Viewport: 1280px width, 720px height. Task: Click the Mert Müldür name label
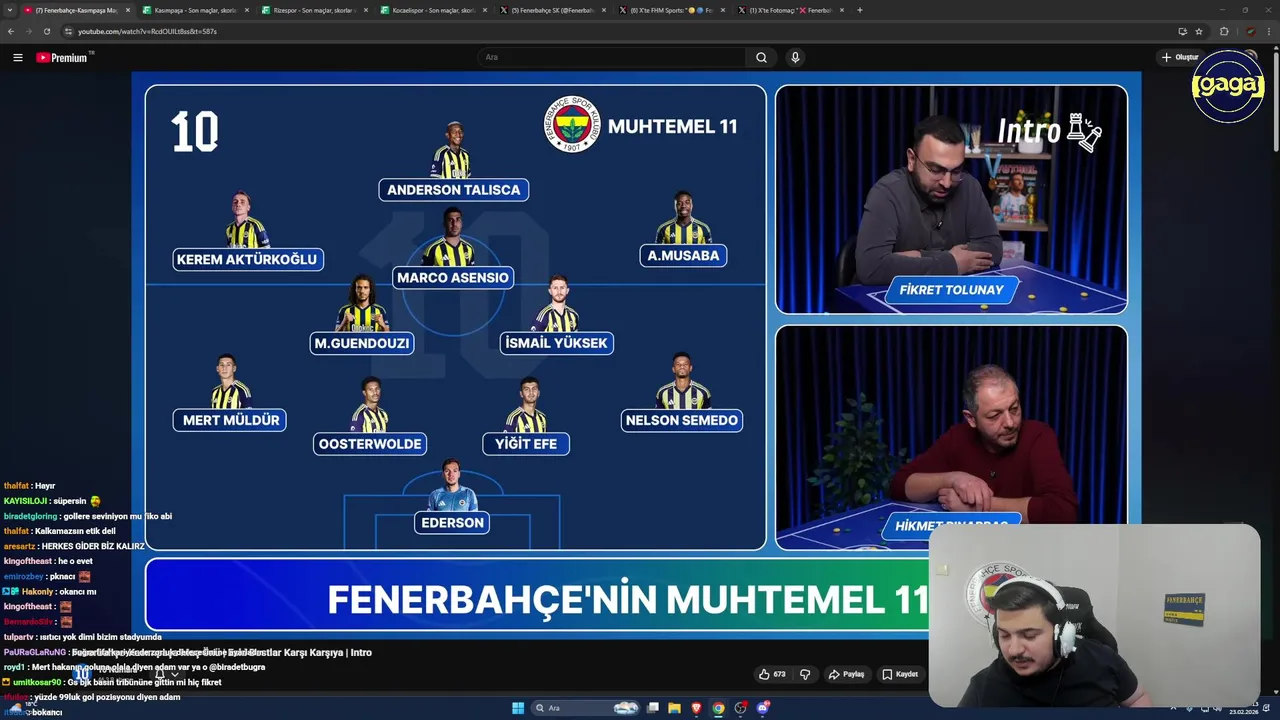click(x=231, y=420)
